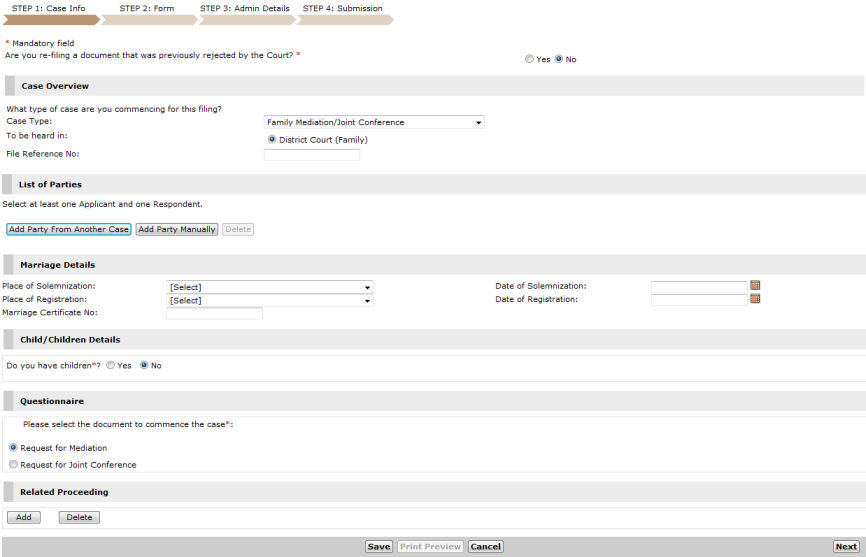Click Add Party From Another Case button
The width and height of the screenshot is (866, 557).
coord(68,229)
